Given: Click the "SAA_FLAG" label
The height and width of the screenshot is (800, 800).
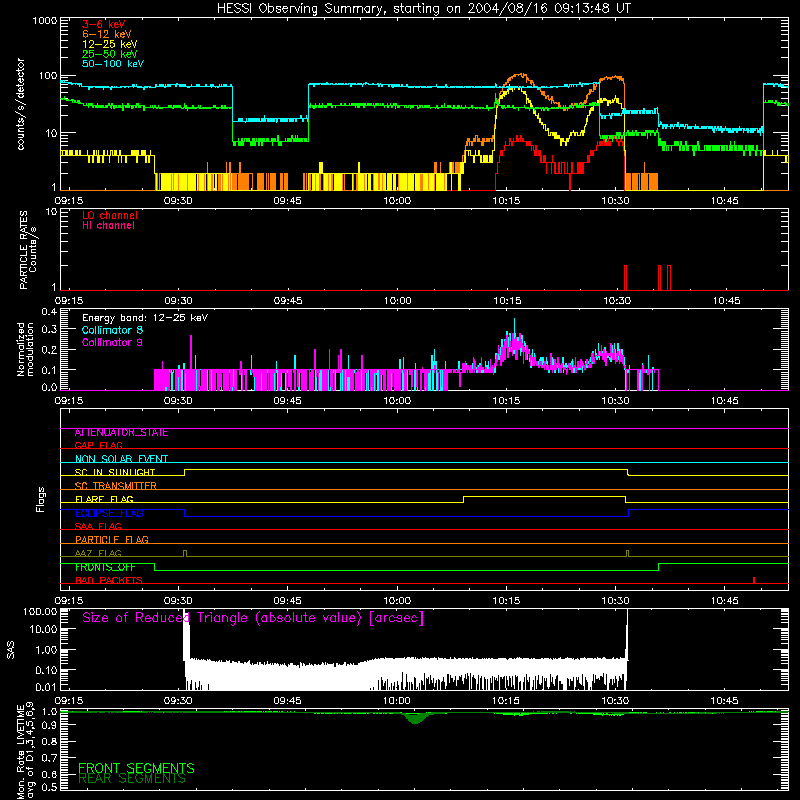Looking at the screenshot, I should click(98, 527).
